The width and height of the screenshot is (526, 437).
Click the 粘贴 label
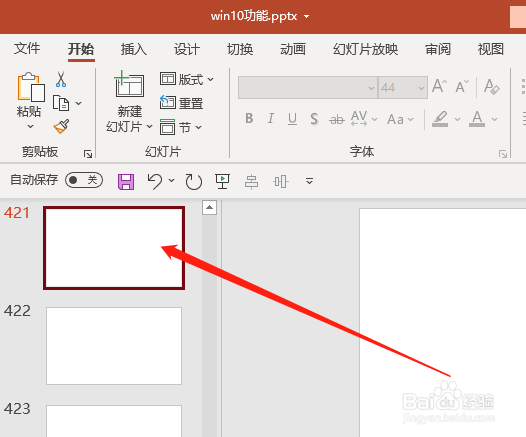coord(29,111)
